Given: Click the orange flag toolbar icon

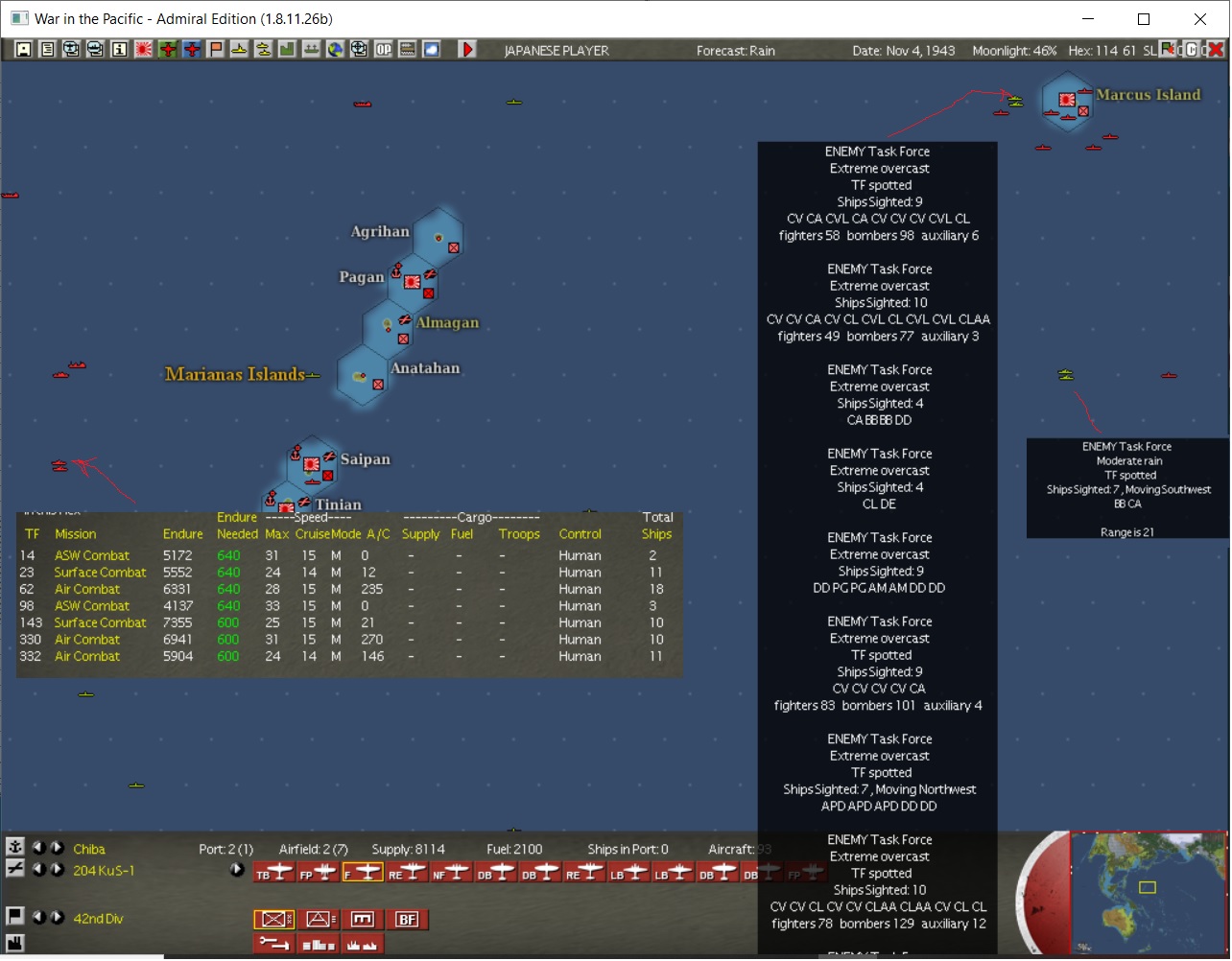Looking at the screenshot, I should coord(216,50).
